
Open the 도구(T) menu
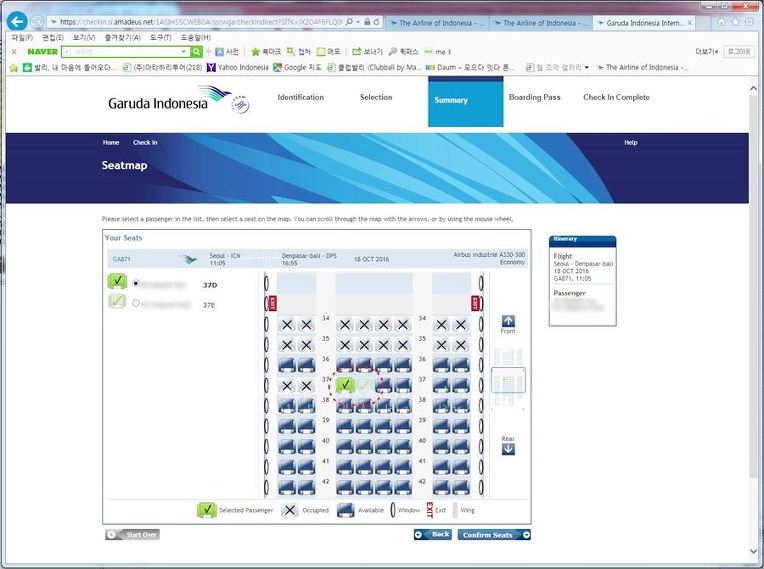point(160,38)
